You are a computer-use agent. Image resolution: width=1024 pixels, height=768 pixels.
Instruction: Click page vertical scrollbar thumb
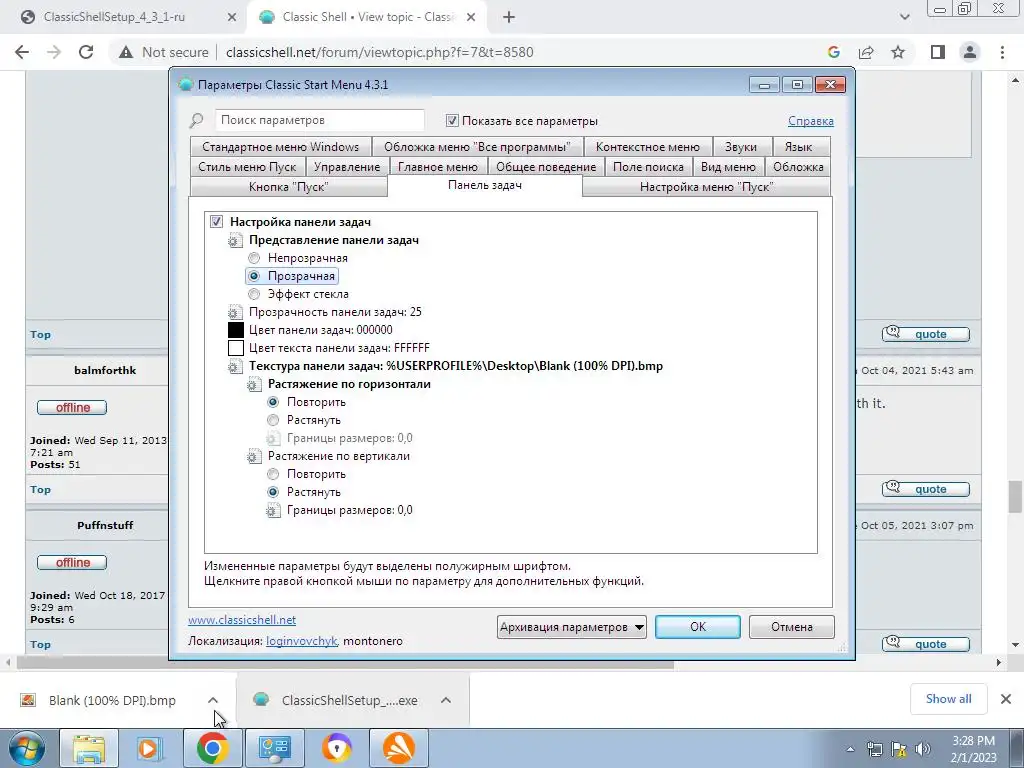[1015, 497]
